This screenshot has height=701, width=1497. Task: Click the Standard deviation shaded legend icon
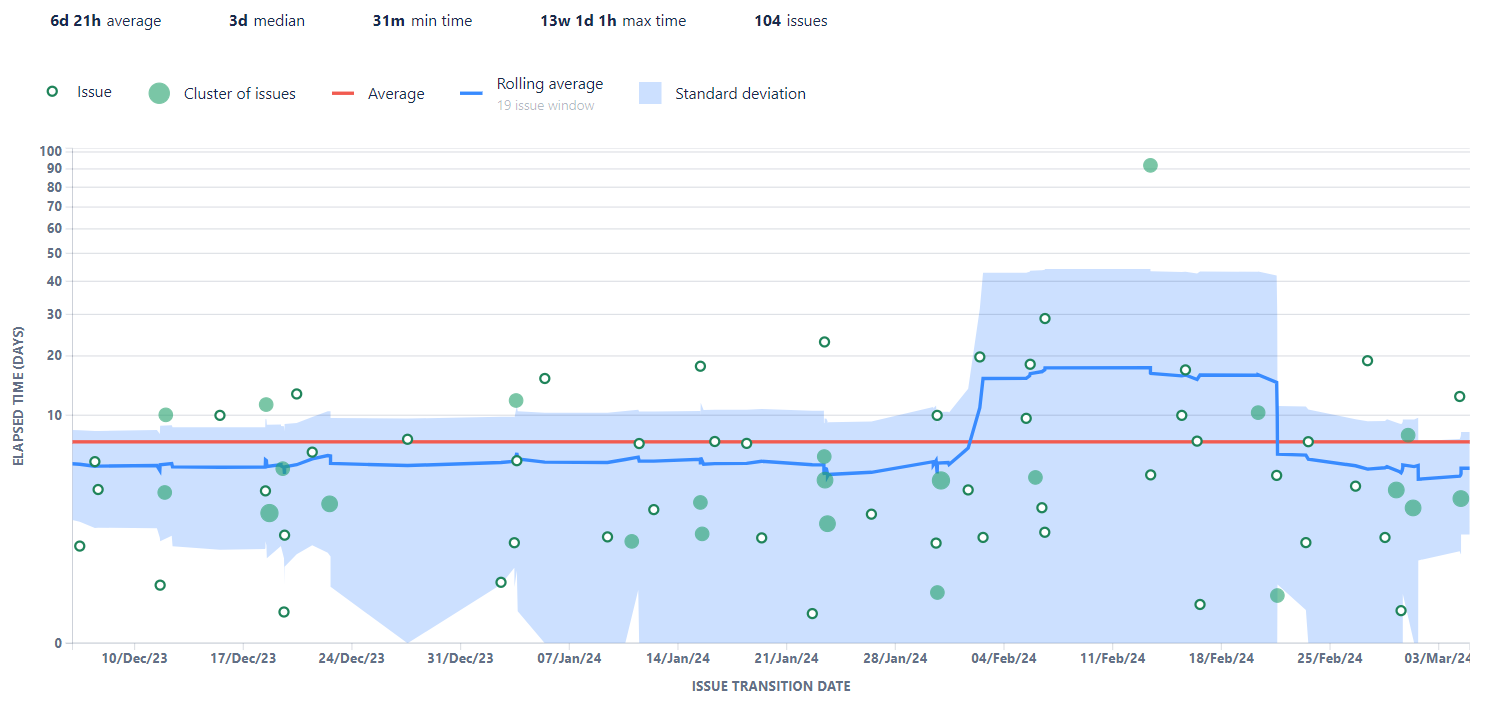(651, 93)
